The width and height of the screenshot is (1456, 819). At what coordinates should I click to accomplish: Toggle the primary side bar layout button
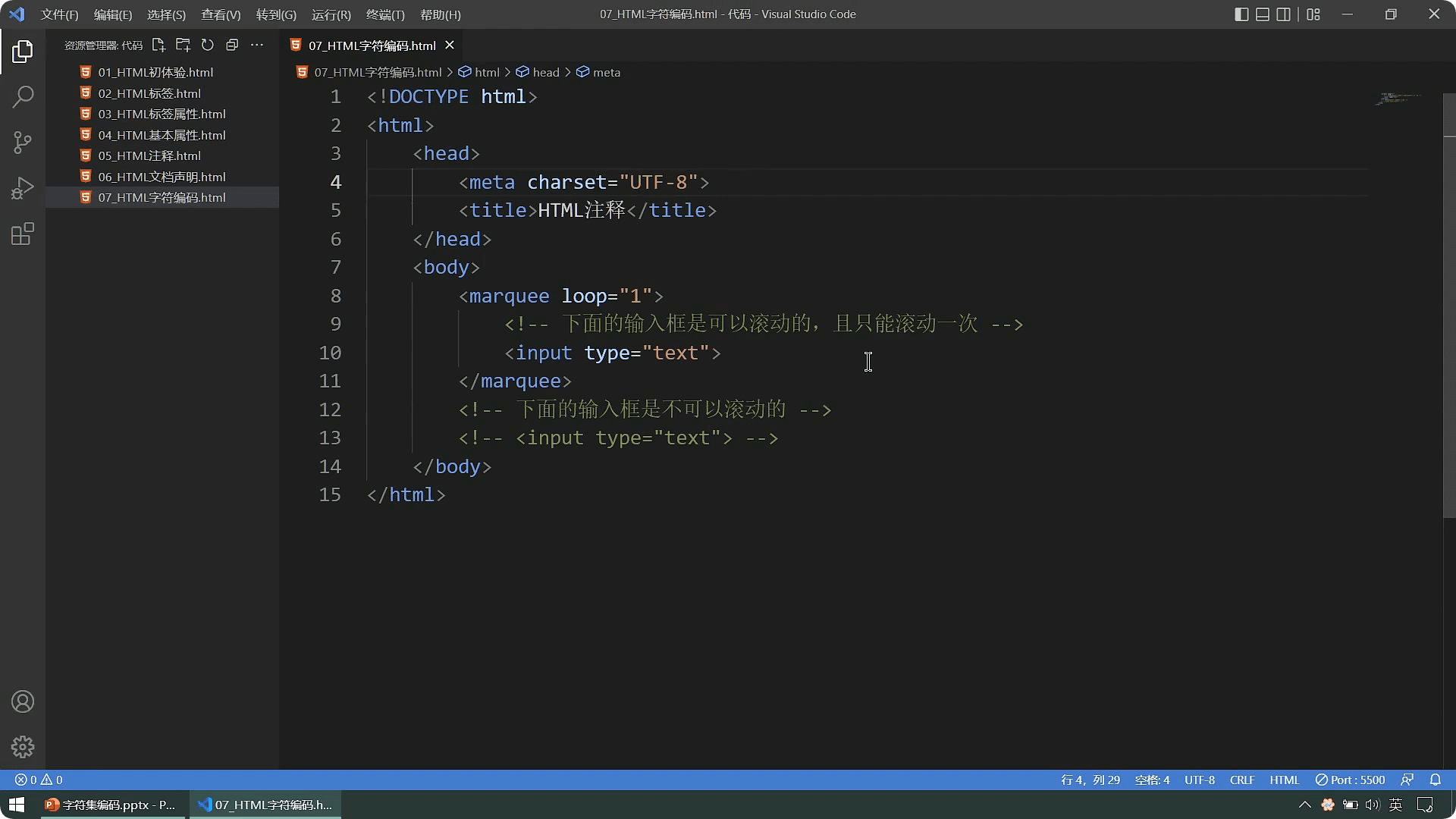click(1241, 14)
